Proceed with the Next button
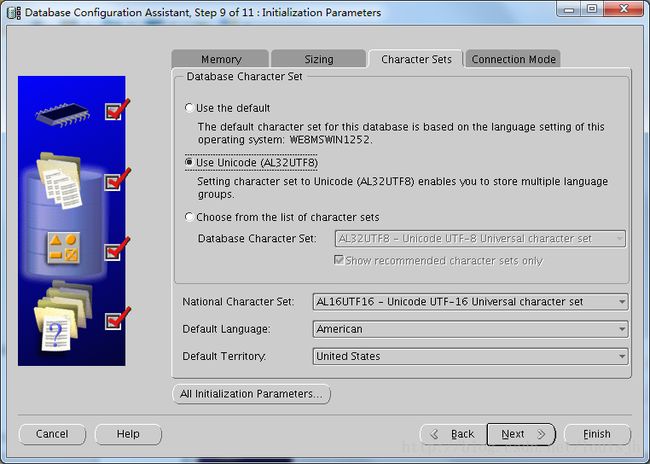Viewport: 650px width, 464px height. (521, 434)
